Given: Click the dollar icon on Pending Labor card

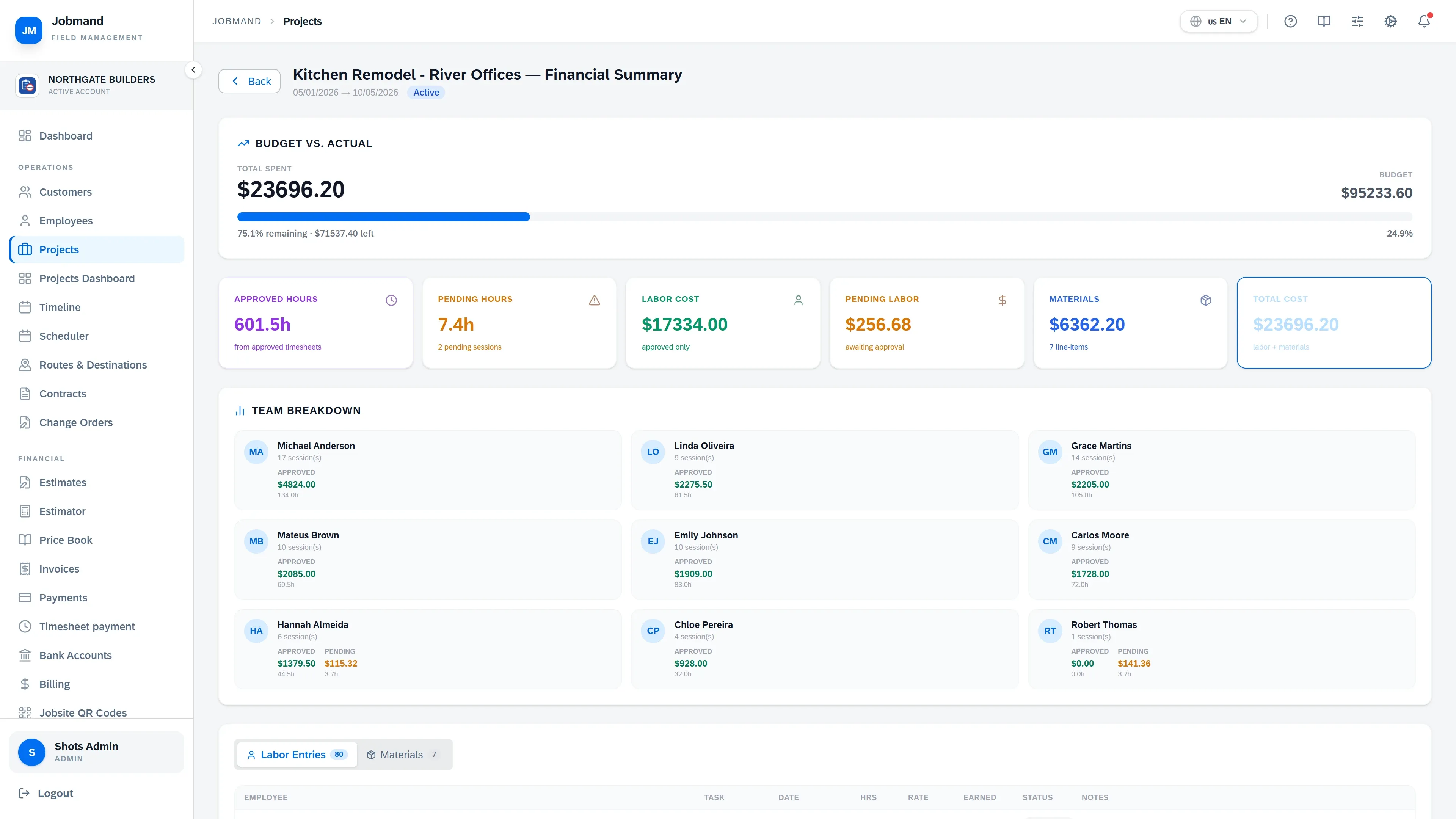Looking at the screenshot, I should click(x=1002, y=300).
